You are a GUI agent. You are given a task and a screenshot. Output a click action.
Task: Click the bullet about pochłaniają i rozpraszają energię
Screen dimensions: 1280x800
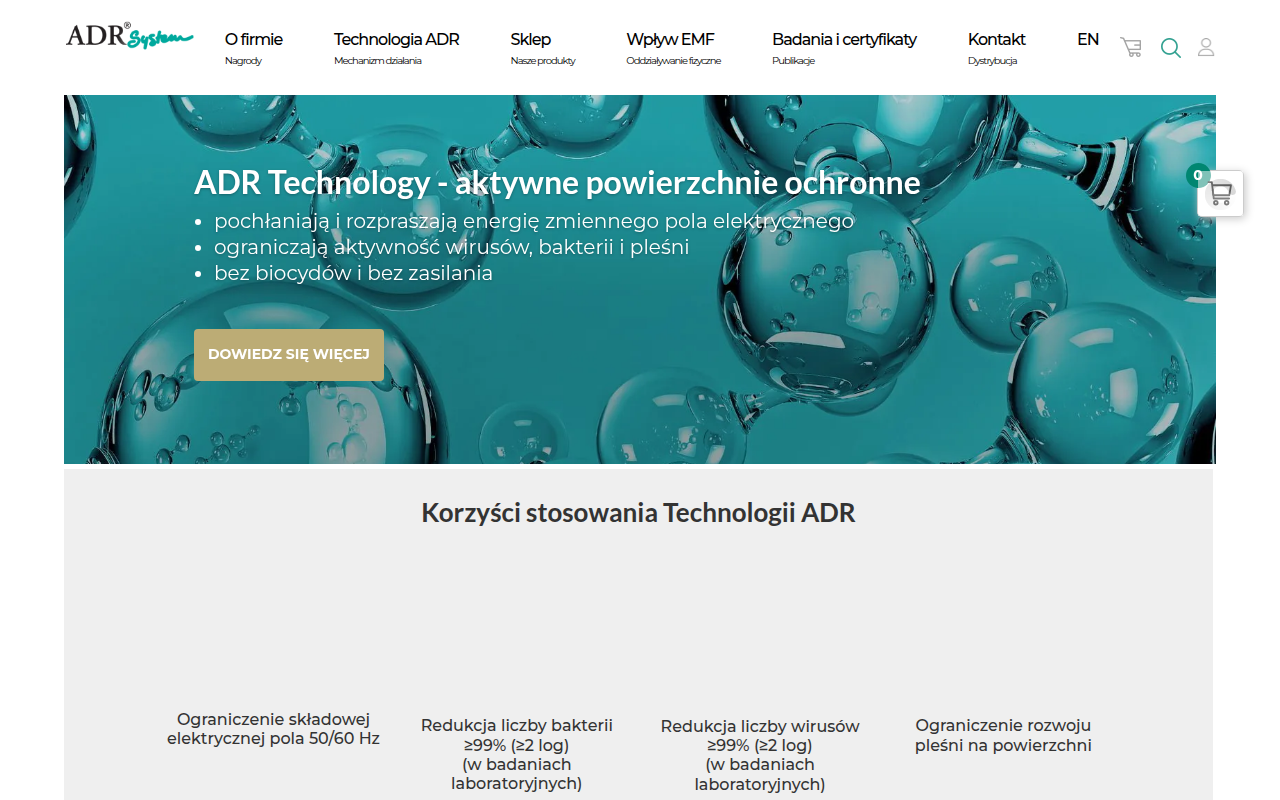tap(534, 221)
